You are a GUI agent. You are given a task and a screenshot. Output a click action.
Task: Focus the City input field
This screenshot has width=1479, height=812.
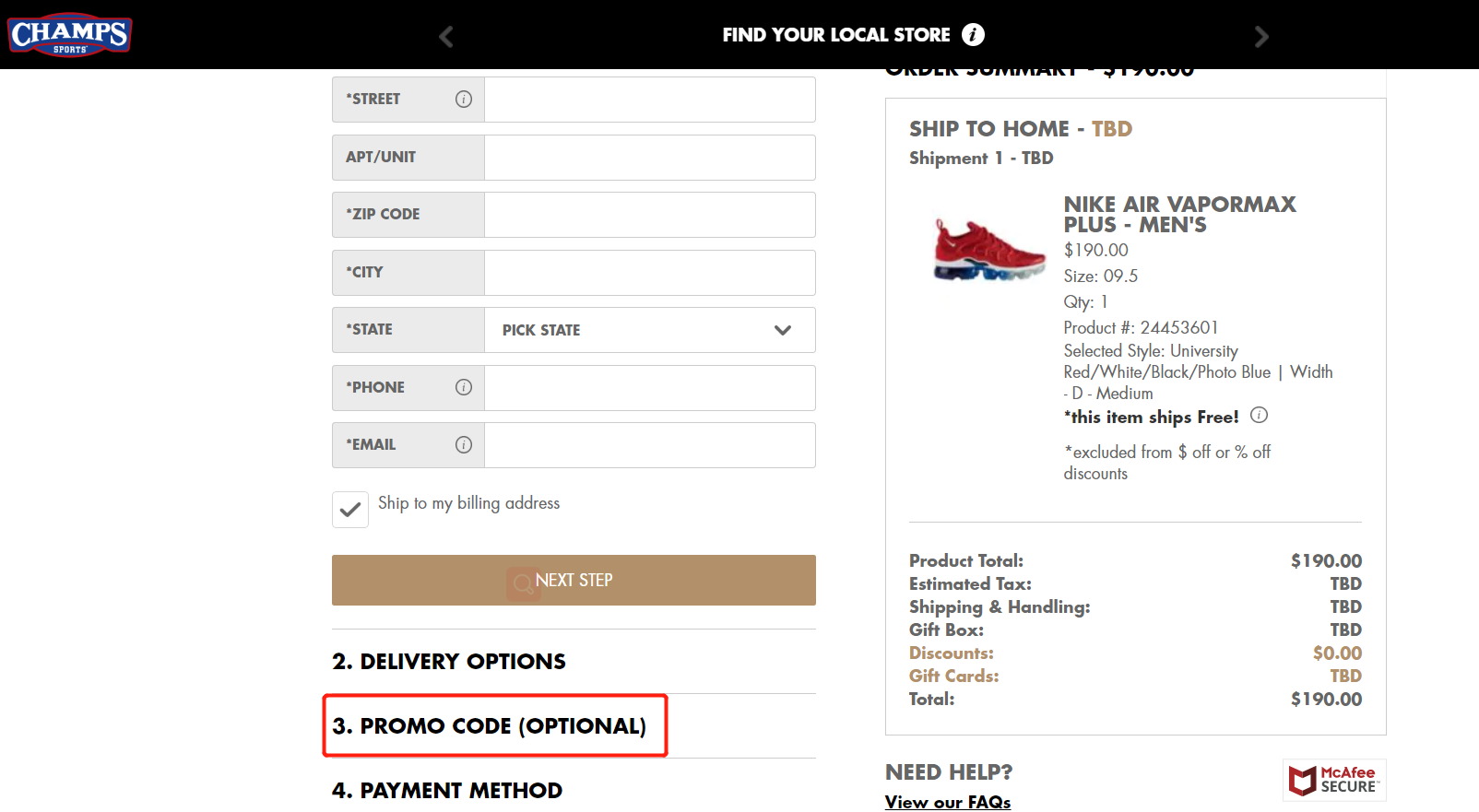click(x=650, y=273)
